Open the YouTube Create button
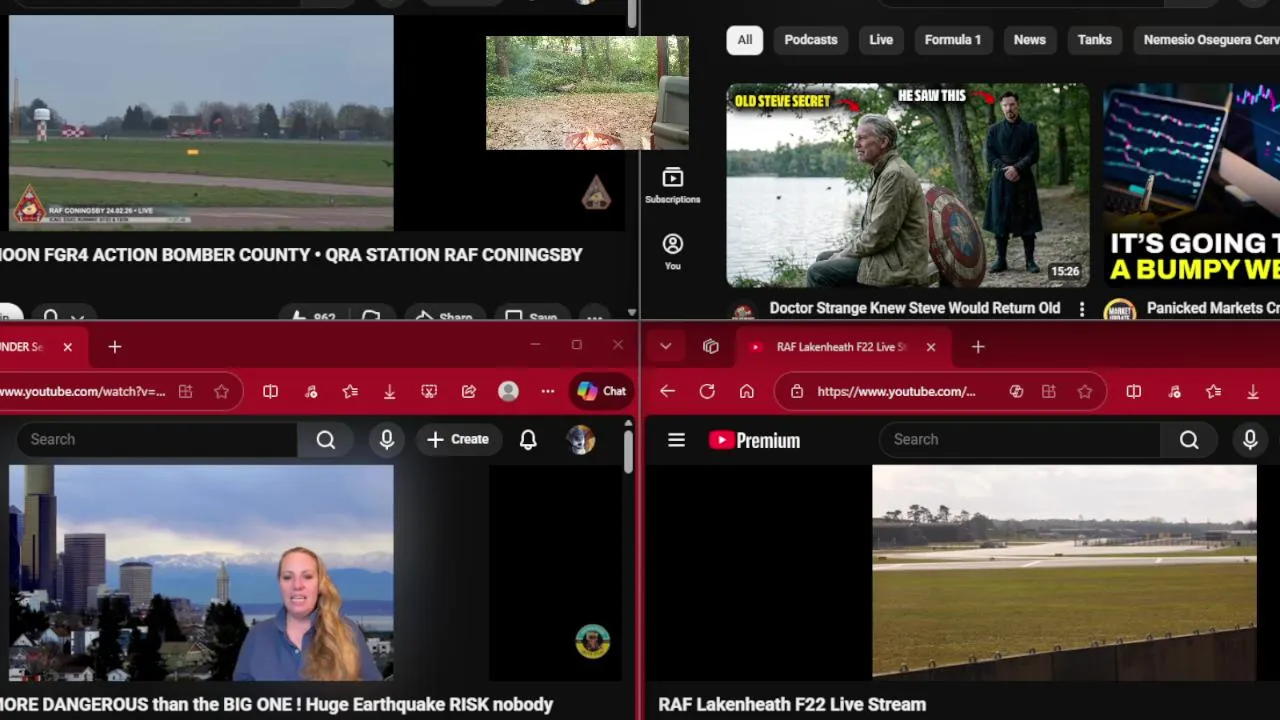This screenshot has height=720, width=1280. pos(458,440)
